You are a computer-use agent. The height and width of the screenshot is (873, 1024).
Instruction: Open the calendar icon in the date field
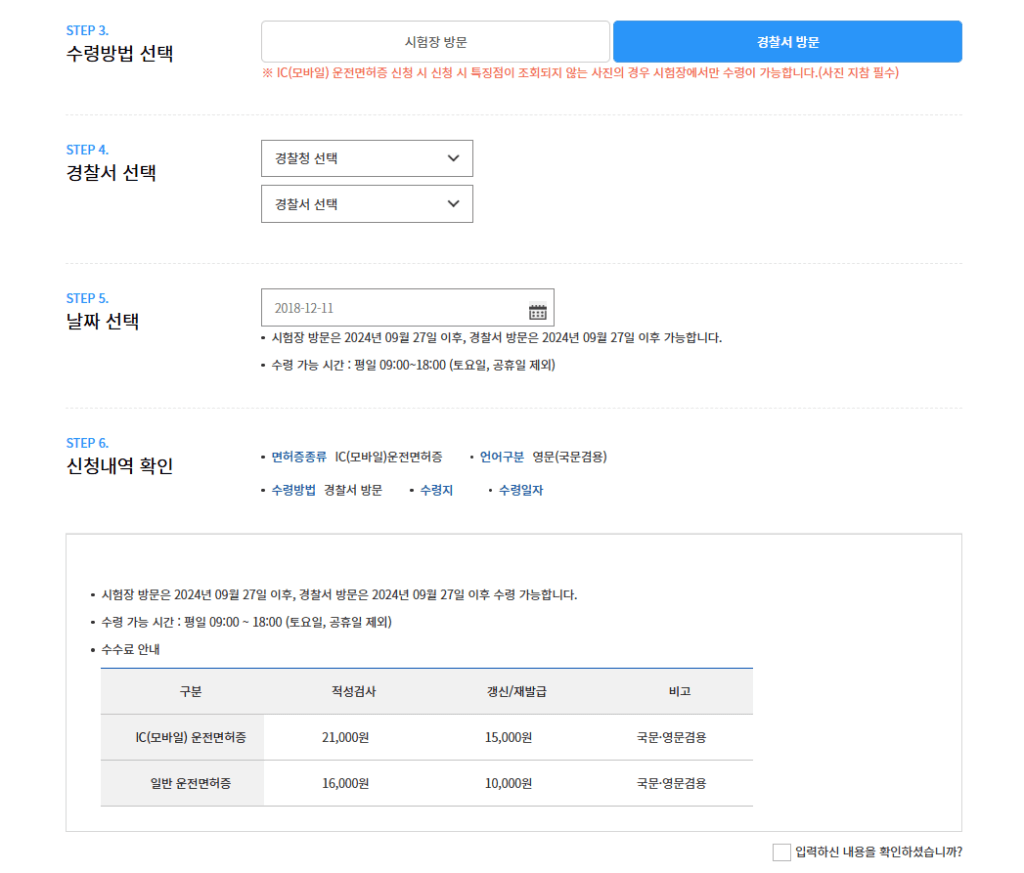point(539,308)
